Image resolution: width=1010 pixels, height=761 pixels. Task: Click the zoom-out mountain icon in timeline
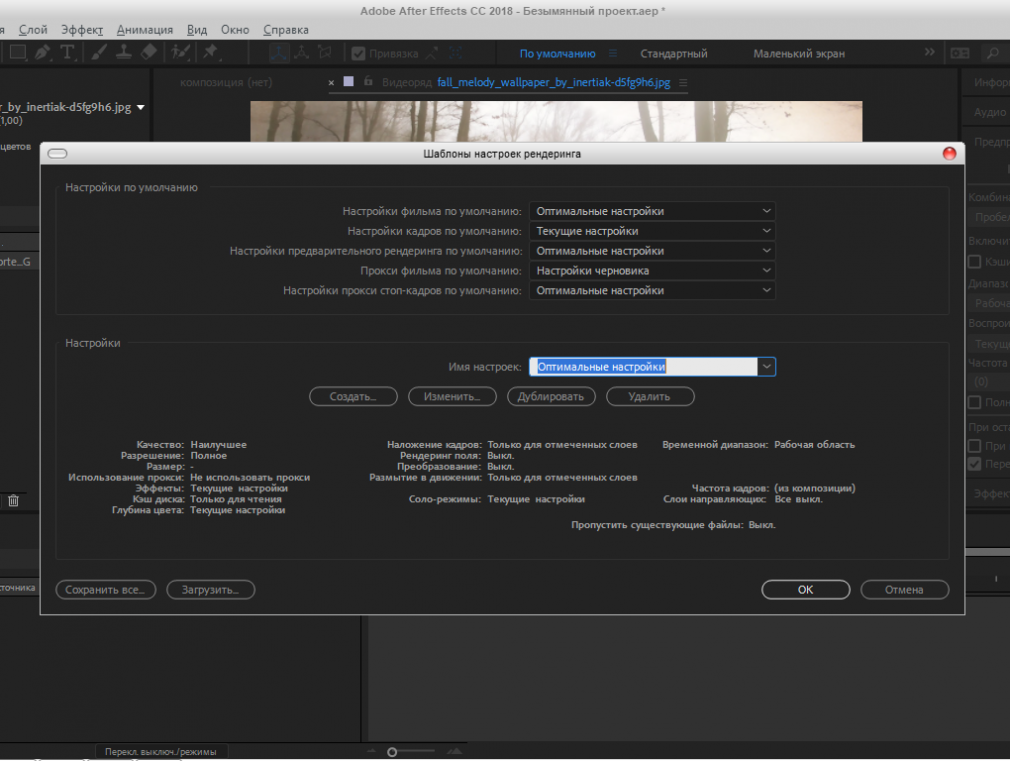[x=372, y=751]
